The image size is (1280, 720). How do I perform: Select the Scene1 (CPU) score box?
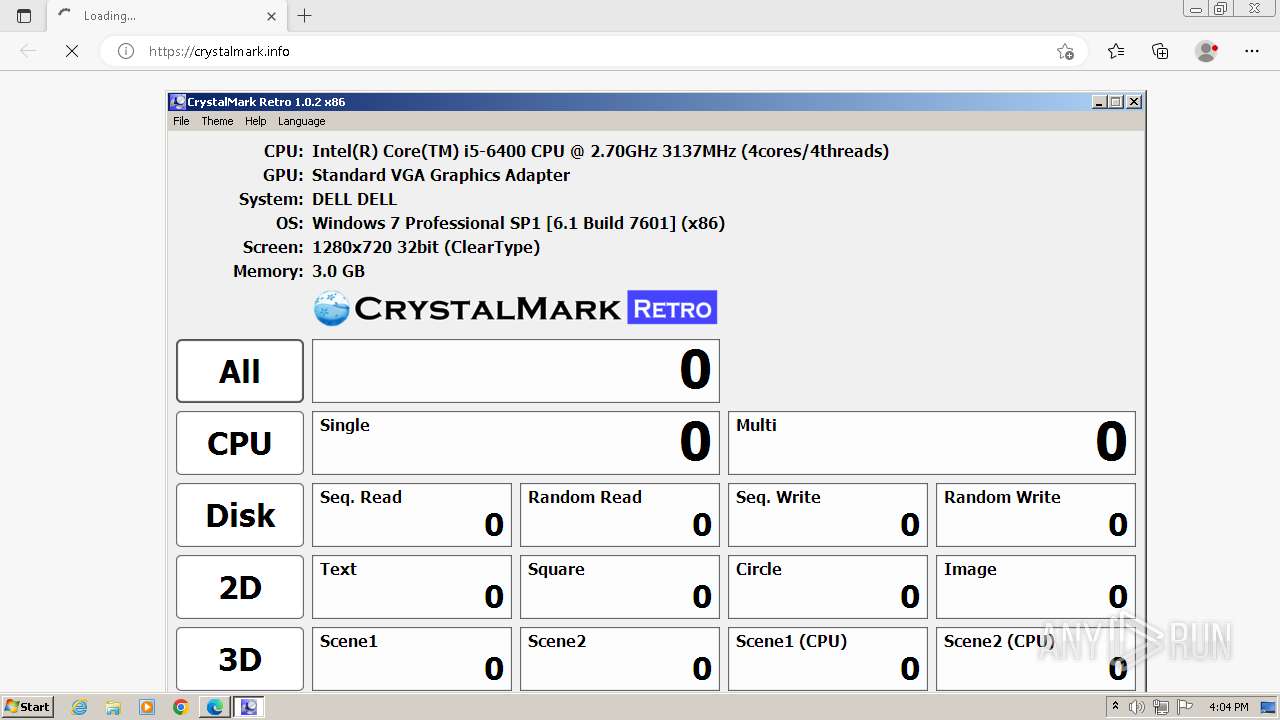click(x=828, y=659)
